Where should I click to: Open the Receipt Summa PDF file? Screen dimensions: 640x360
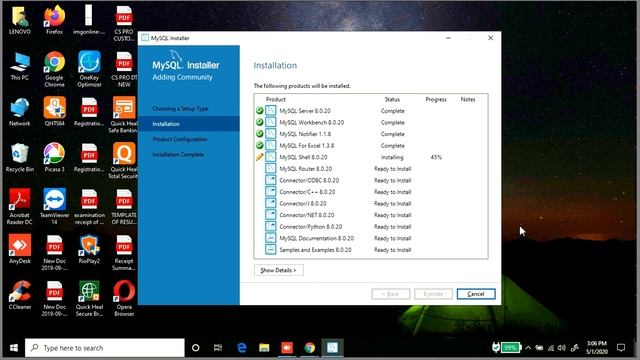pyautogui.click(x=124, y=252)
